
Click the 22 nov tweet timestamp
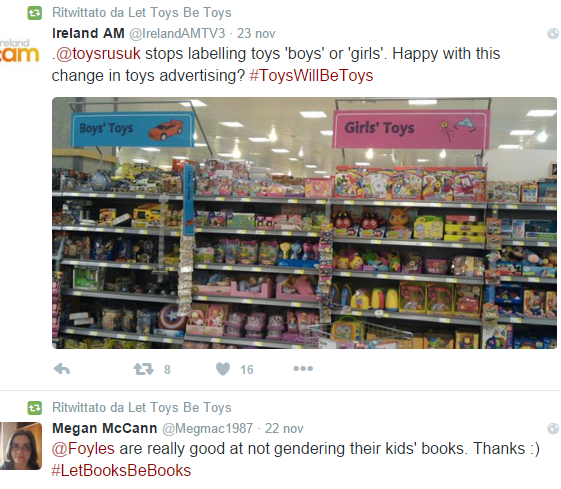(x=284, y=429)
